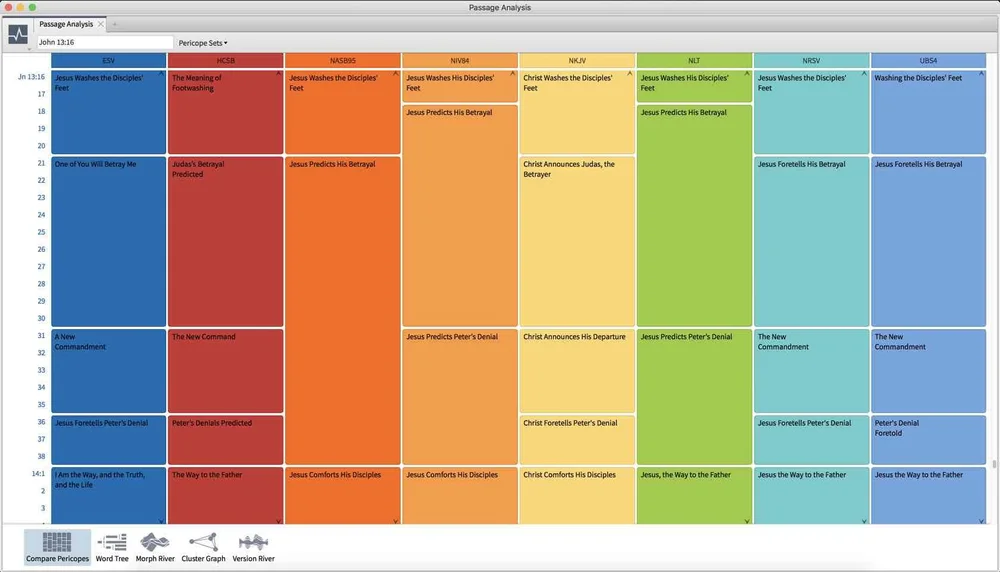Click NLT 'Jesus, the Way to the Father'
1000x572 pixels.
tap(694, 495)
